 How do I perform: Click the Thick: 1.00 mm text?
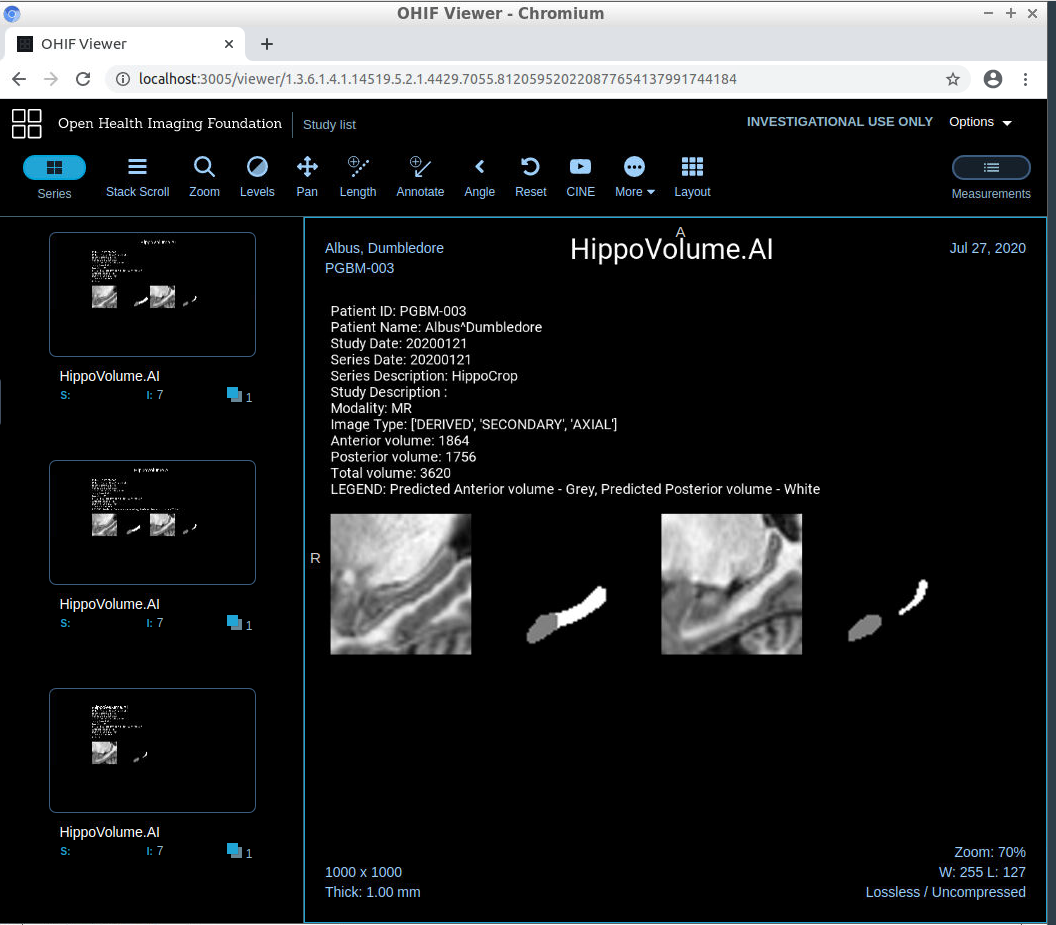pos(372,892)
